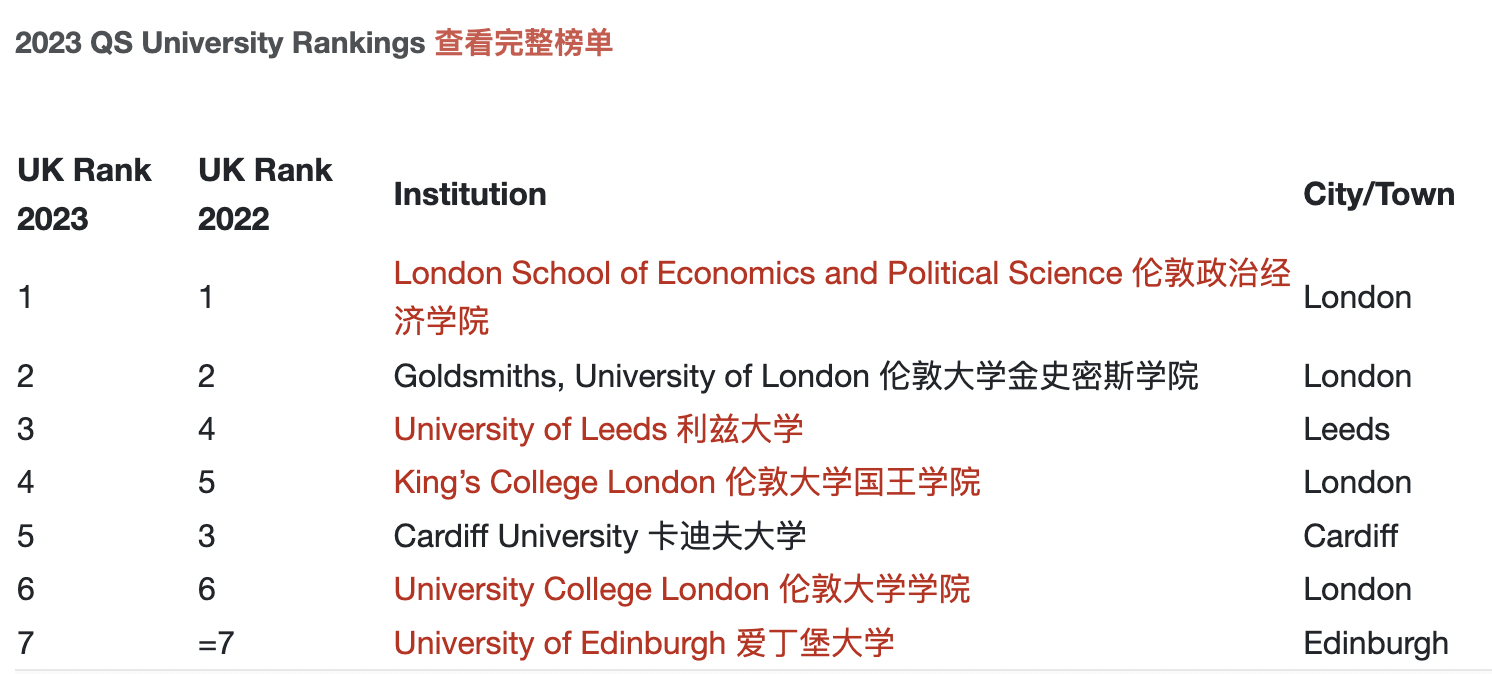Select the 2022 rank cell in Leeds row

click(207, 430)
